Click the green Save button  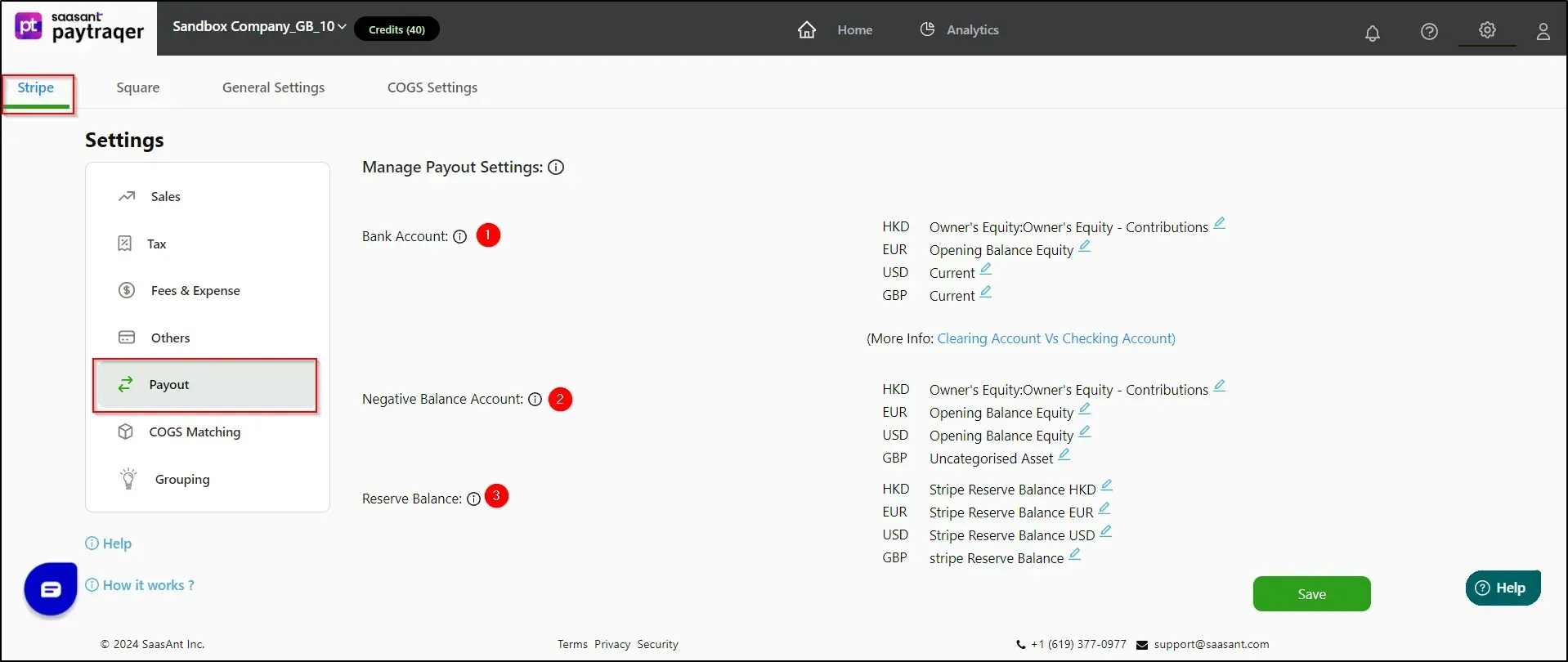(1311, 594)
